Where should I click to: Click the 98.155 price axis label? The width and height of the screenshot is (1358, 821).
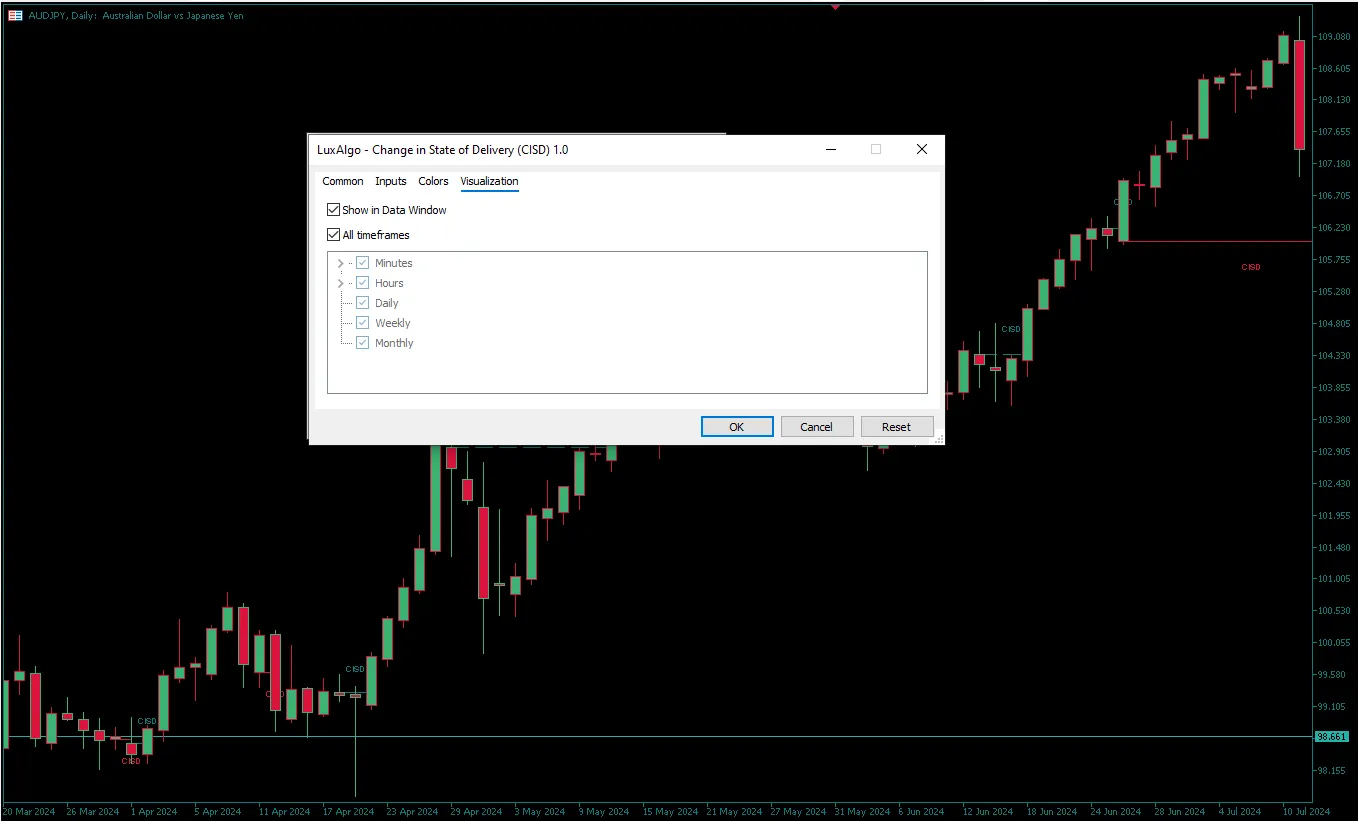1333,771
